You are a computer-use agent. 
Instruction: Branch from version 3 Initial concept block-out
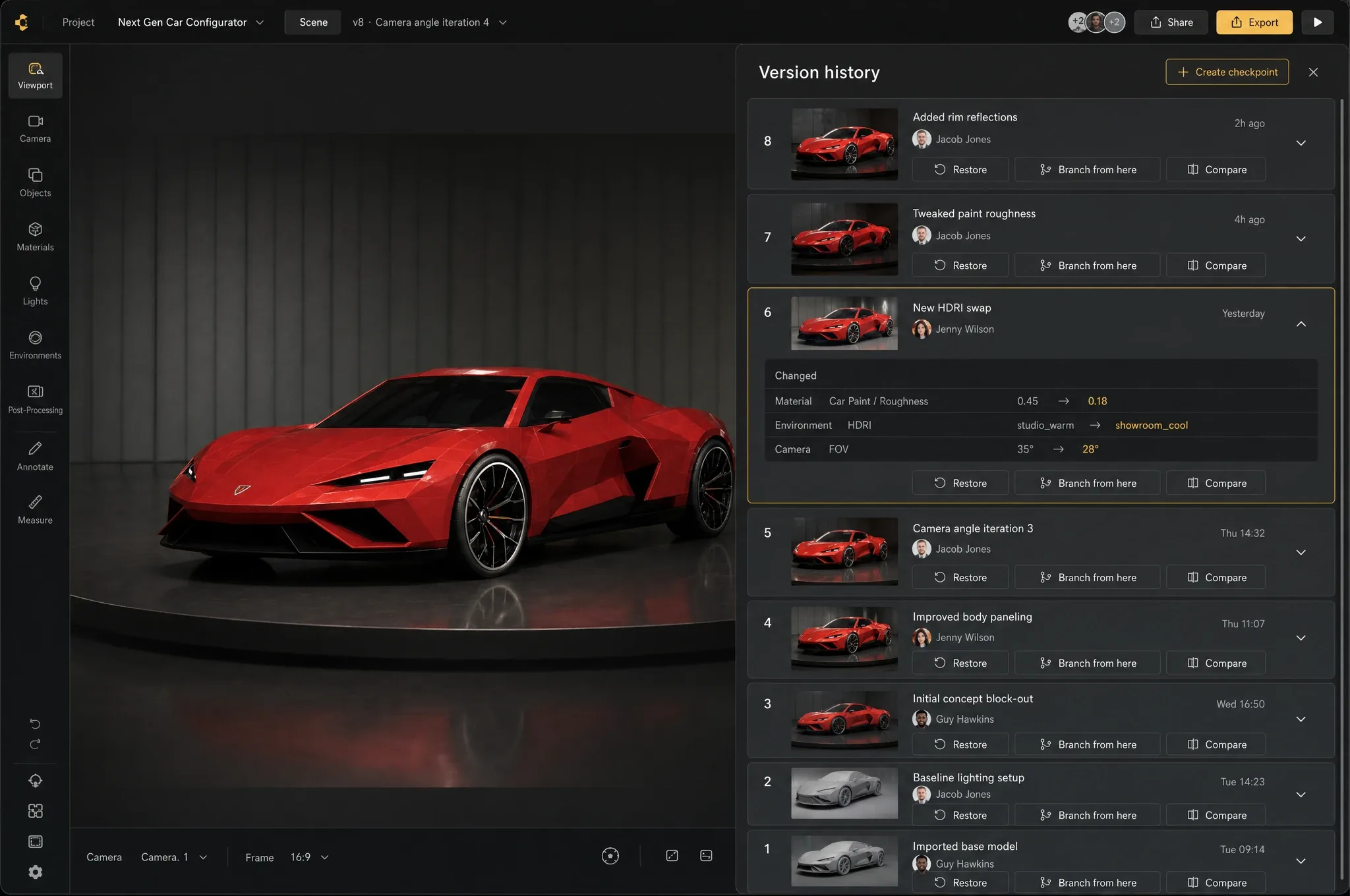tap(1087, 744)
